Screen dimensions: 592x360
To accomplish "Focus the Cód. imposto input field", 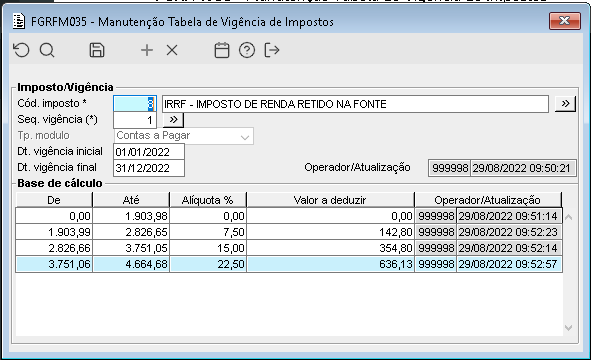I will (135, 104).
